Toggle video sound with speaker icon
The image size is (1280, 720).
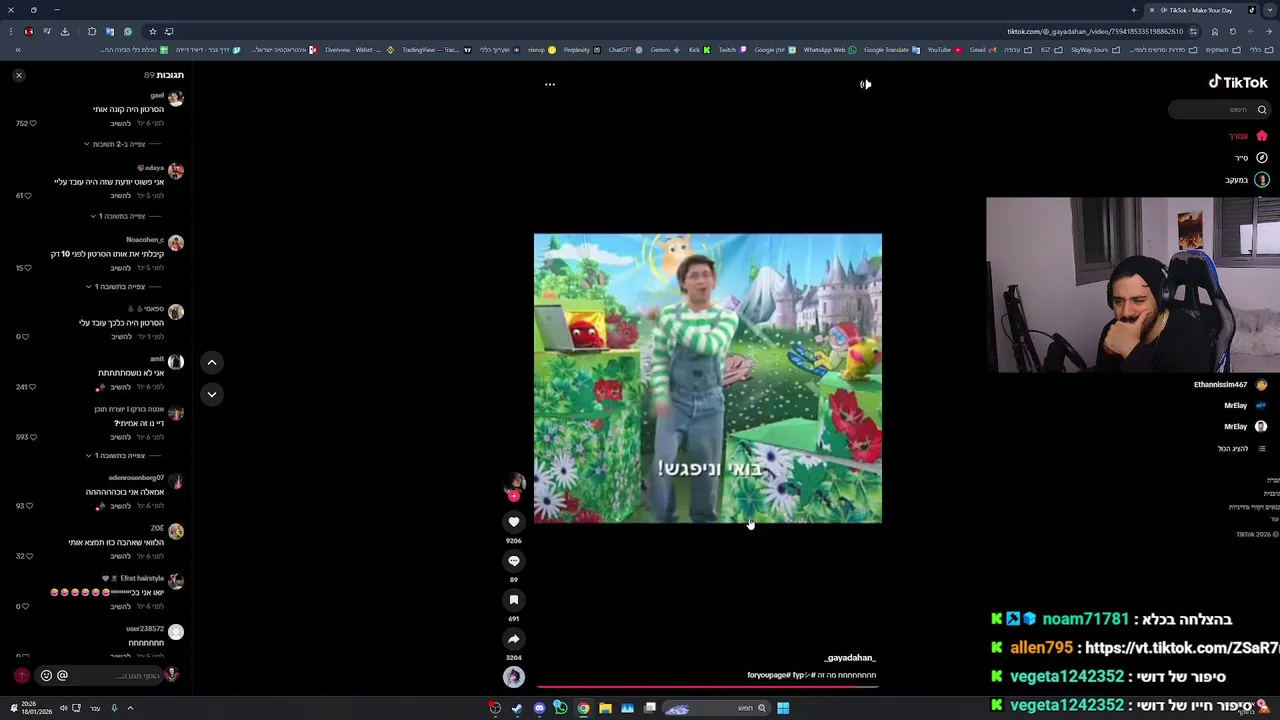click(x=866, y=84)
